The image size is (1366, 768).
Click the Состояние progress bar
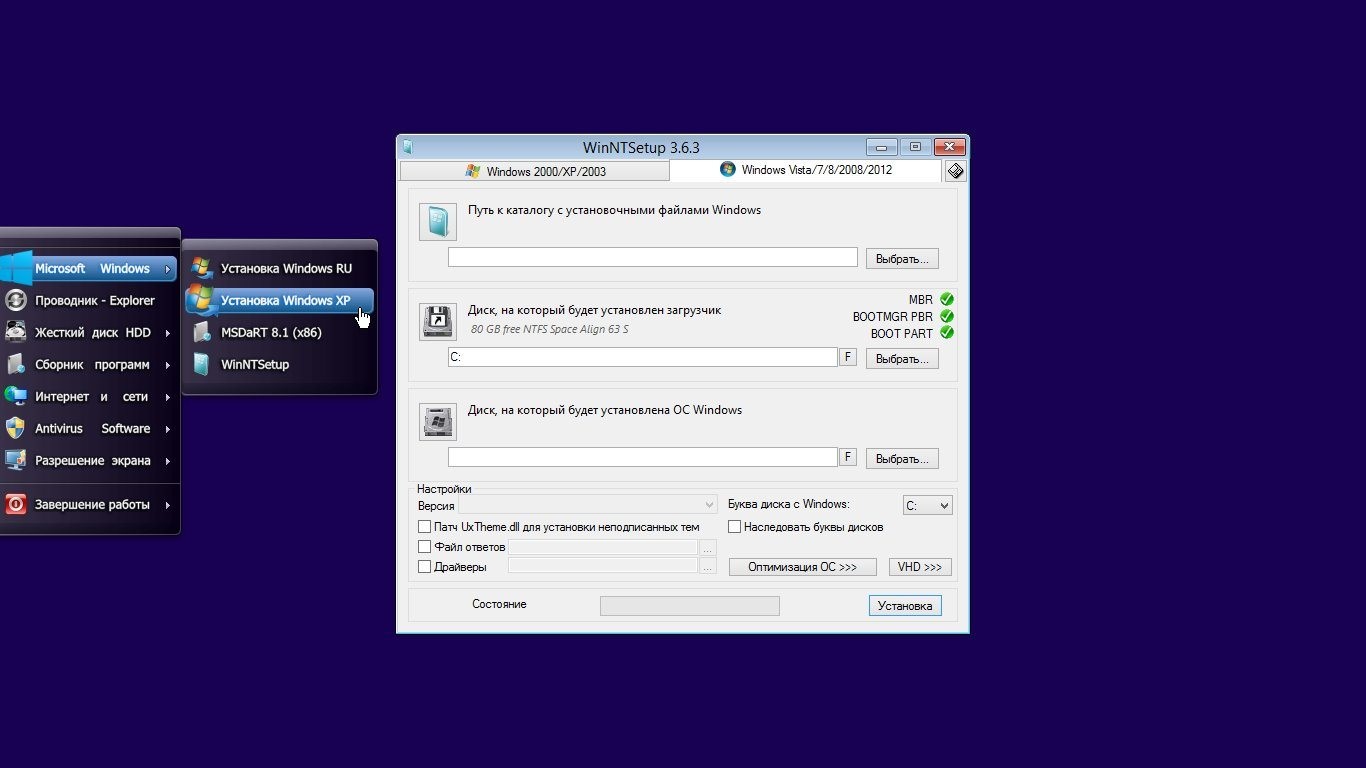689,606
